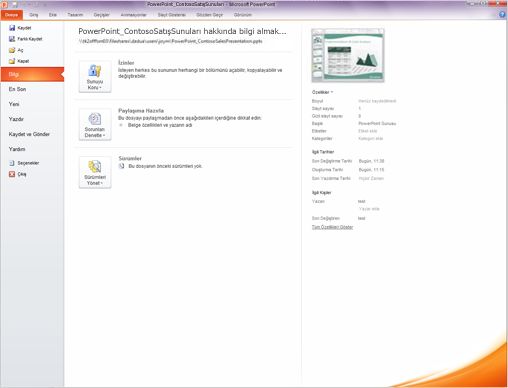Click the İlgili Kişiler heading
The height and width of the screenshot is (388, 508).
click(322, 193)
